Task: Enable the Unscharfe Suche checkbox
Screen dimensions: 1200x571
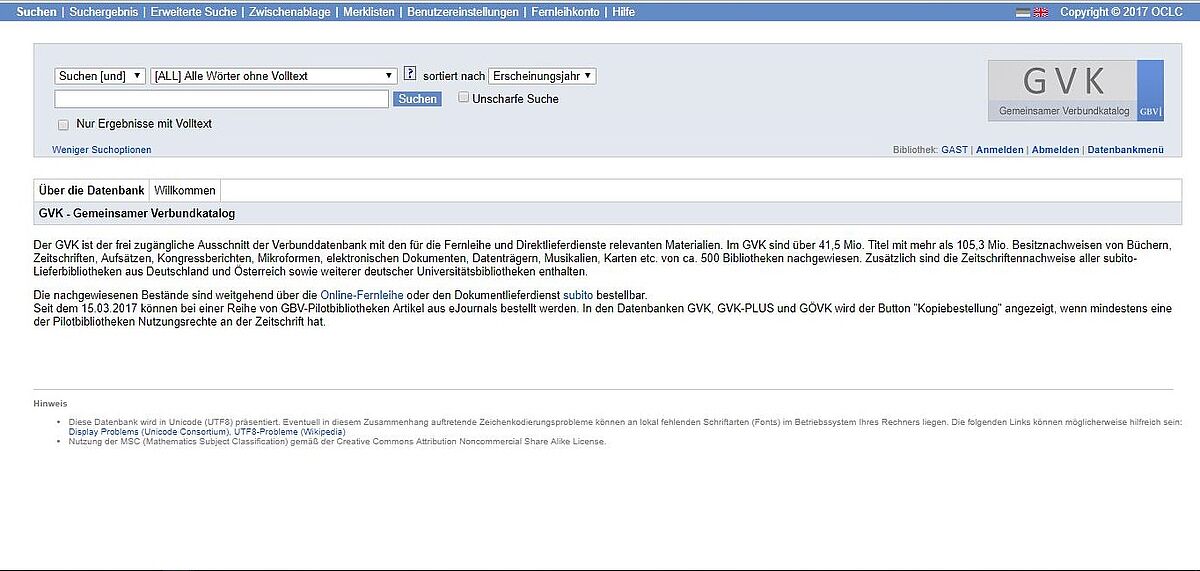Action: point(464,98)
